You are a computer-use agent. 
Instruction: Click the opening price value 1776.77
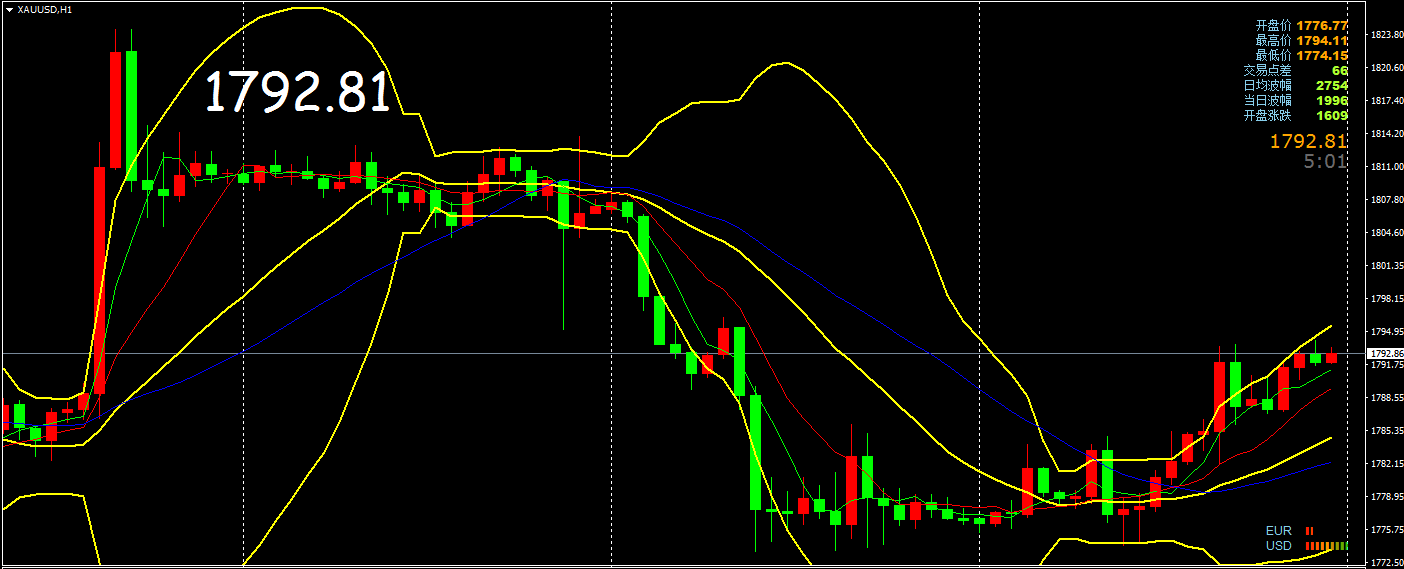click(1322, 25)
